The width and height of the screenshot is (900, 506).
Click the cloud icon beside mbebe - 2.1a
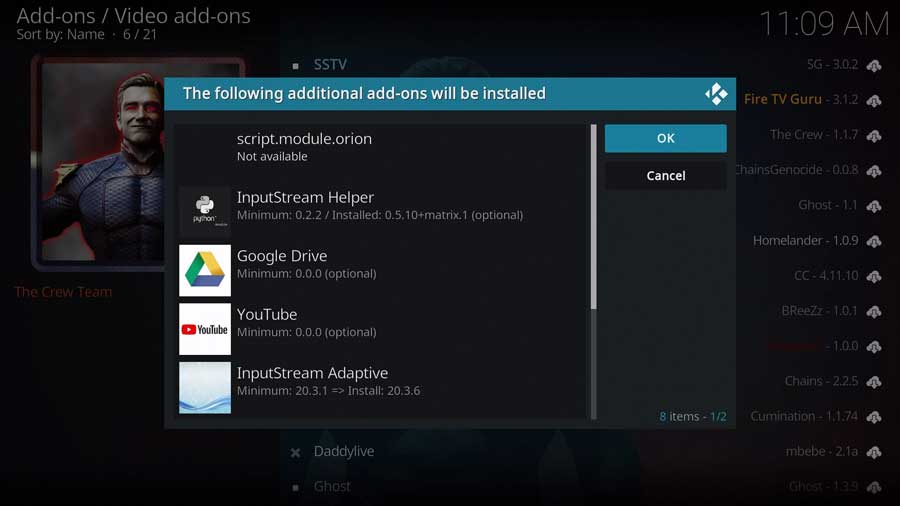point(874,453)
